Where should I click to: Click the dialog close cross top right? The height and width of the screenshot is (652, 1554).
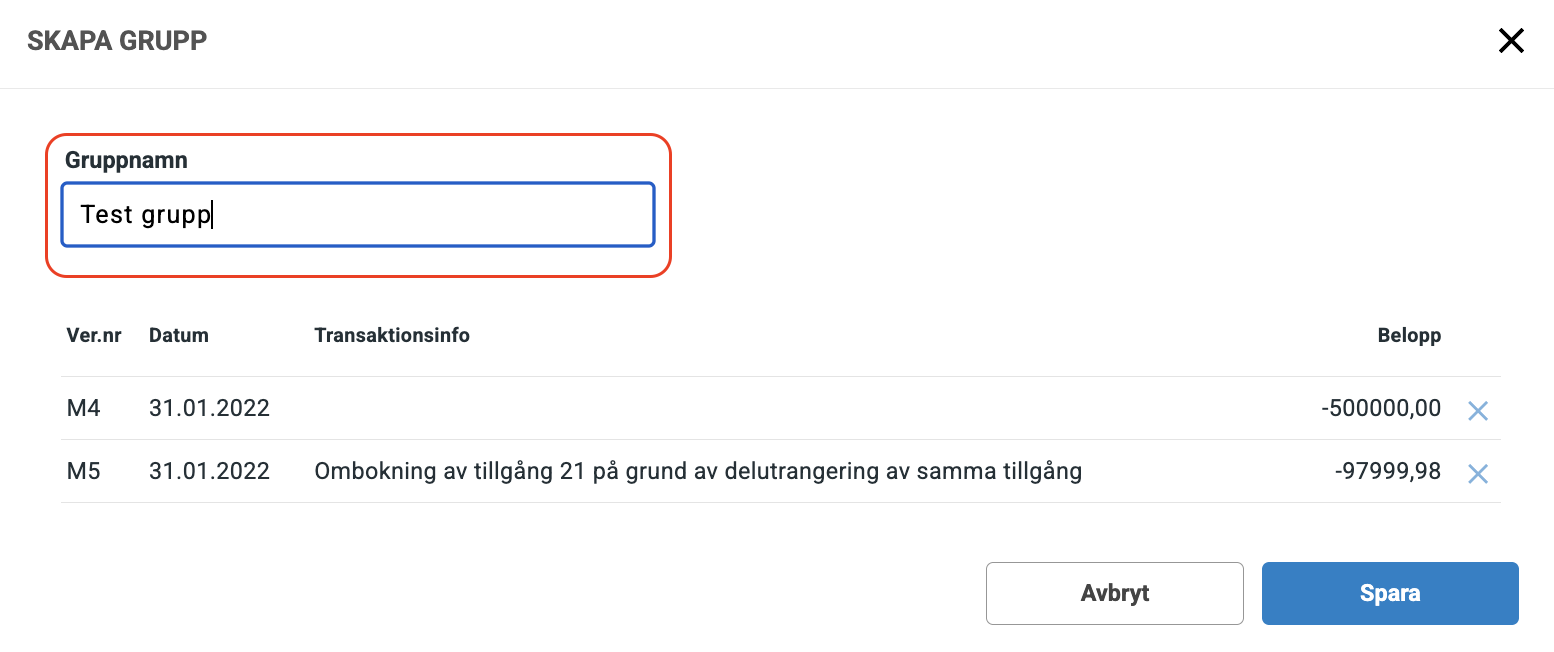pyautogui.click(x=1511, y=40)
